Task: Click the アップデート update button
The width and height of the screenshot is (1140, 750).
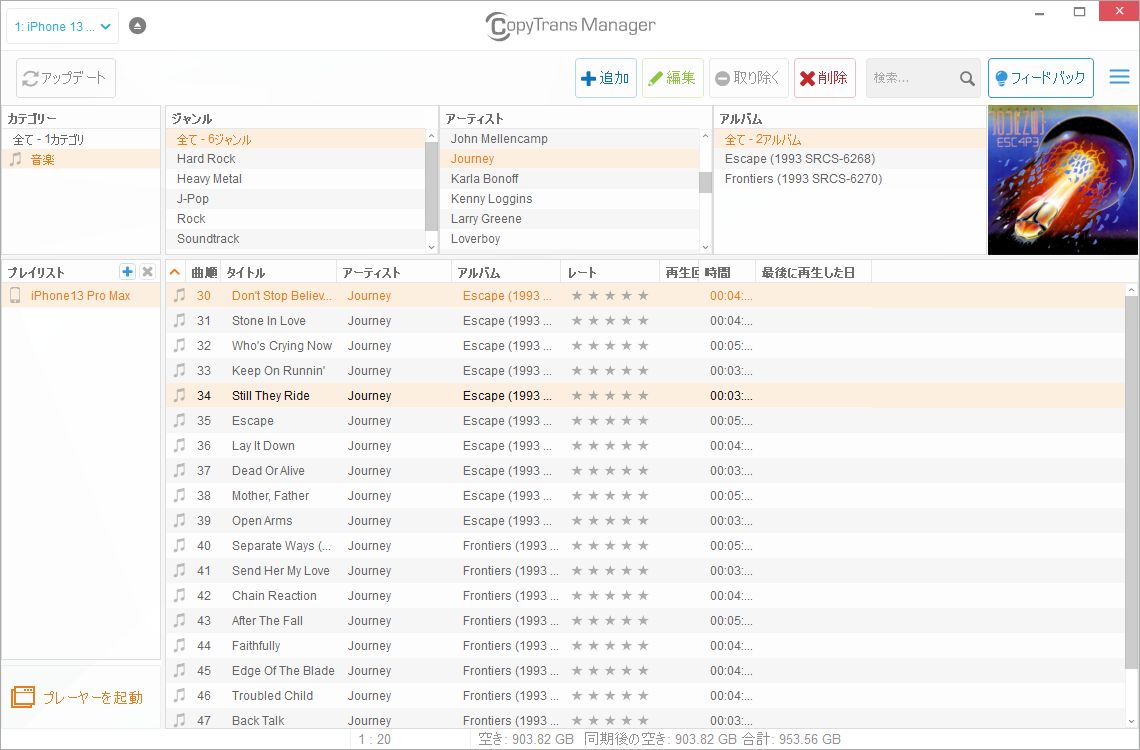Action: 64,76
